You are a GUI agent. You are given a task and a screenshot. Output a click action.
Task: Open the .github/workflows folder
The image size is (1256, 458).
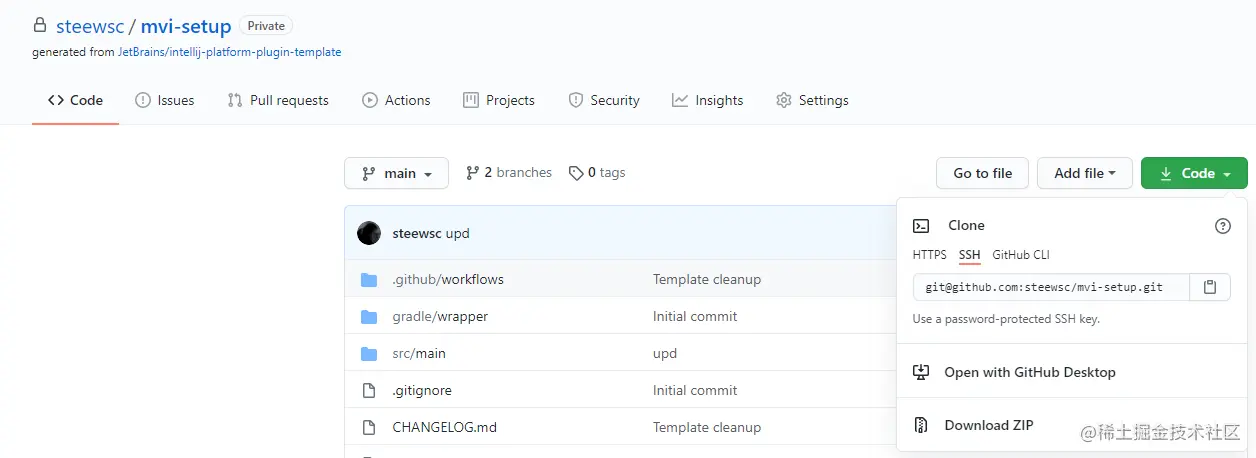click(x=448, y=280)
